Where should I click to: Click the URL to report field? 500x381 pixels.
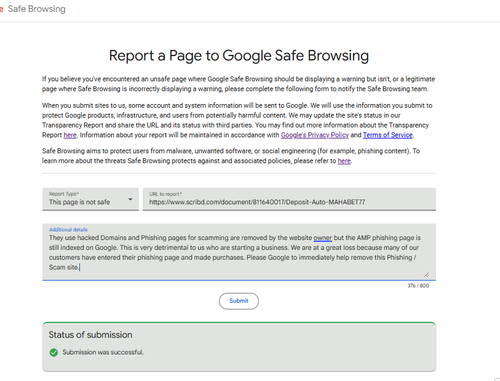(x=289, y=199)
